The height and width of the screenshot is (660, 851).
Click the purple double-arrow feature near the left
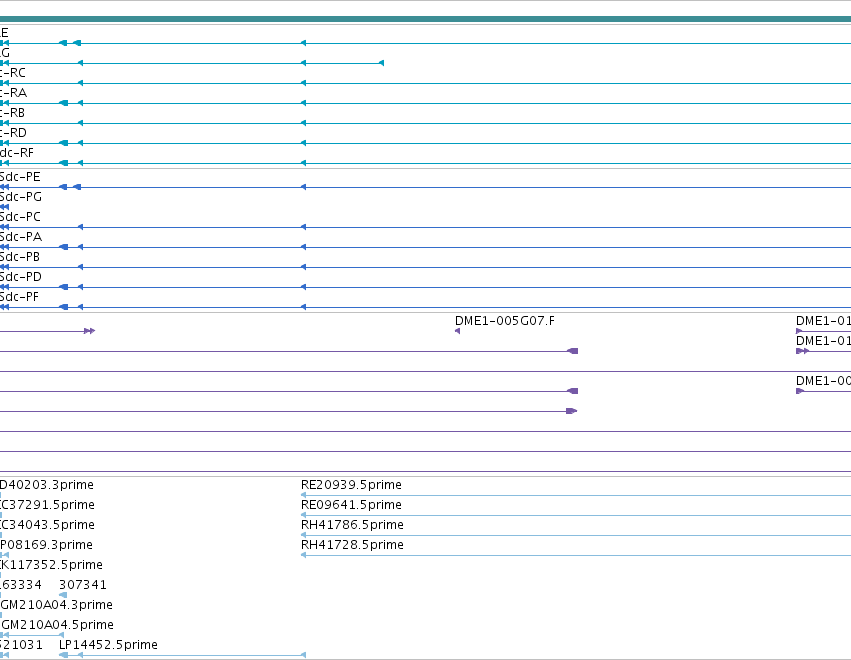click(90, 331)
